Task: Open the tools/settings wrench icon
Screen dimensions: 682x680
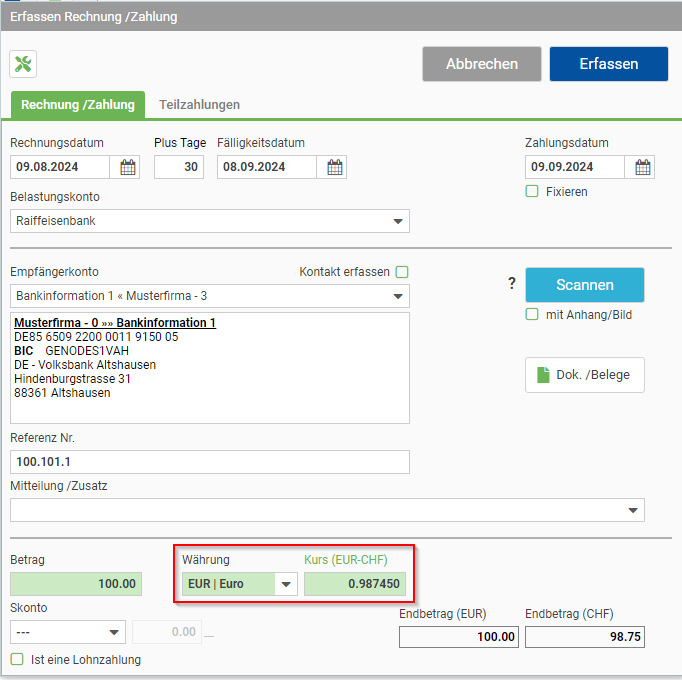Action: 23,64
